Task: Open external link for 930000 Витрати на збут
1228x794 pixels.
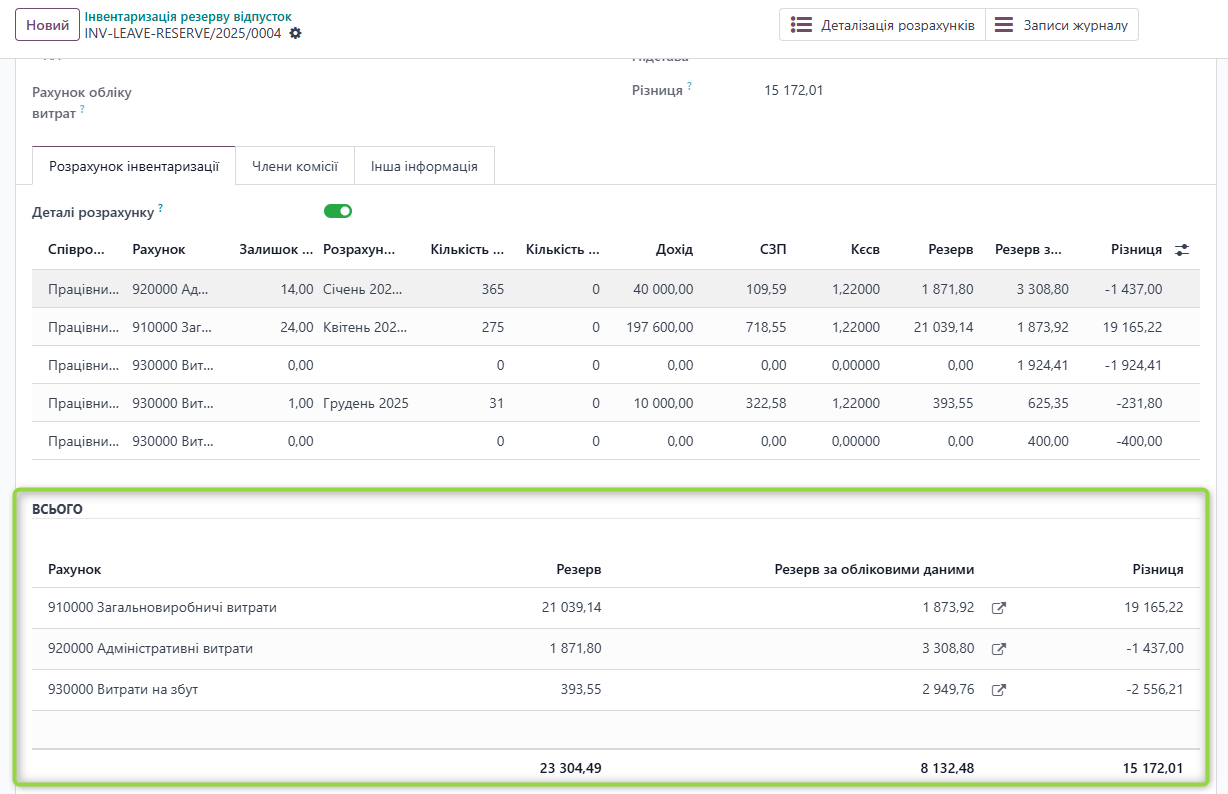Action: (998, 690)
